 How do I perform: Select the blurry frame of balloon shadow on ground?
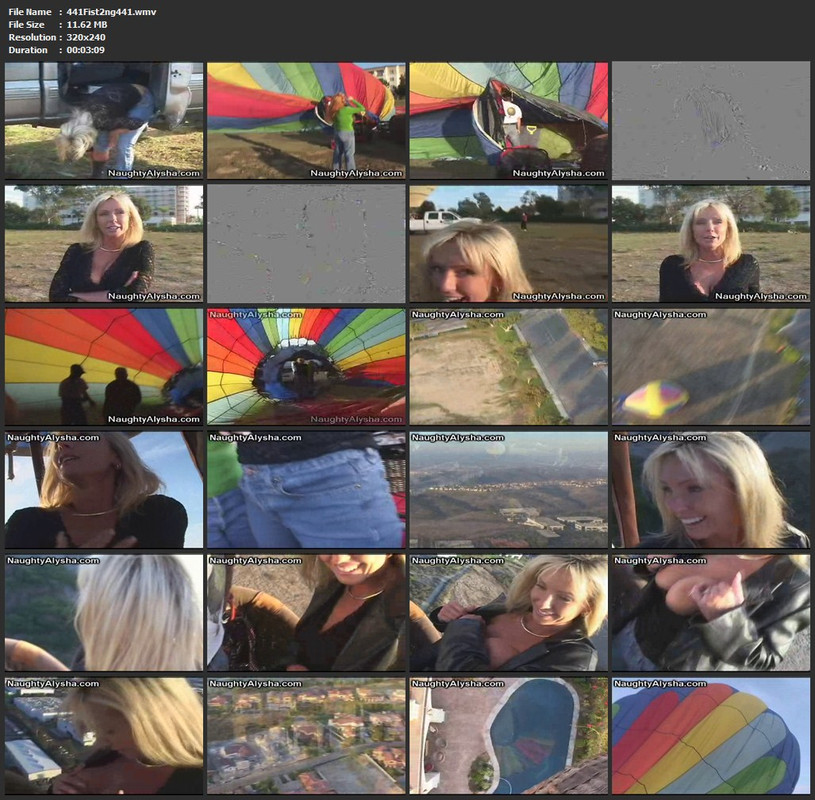click(711, 367)
